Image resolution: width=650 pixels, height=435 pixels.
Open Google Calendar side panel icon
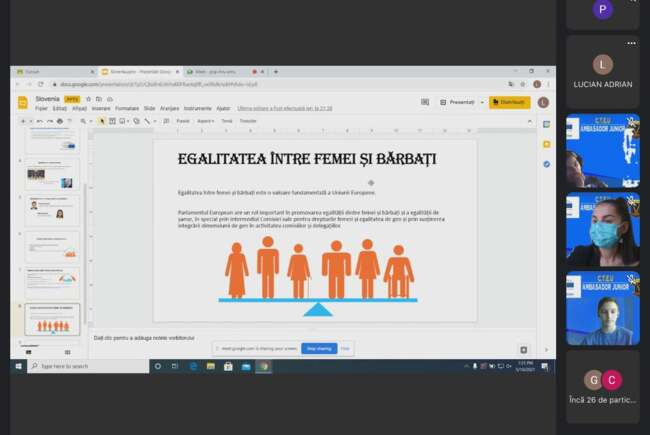546,125
